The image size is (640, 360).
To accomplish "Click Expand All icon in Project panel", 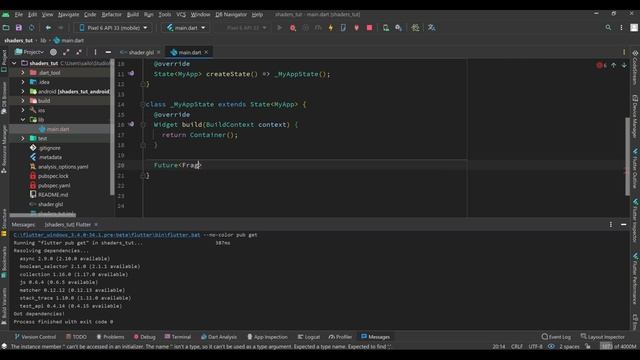I will coord(66,52).
